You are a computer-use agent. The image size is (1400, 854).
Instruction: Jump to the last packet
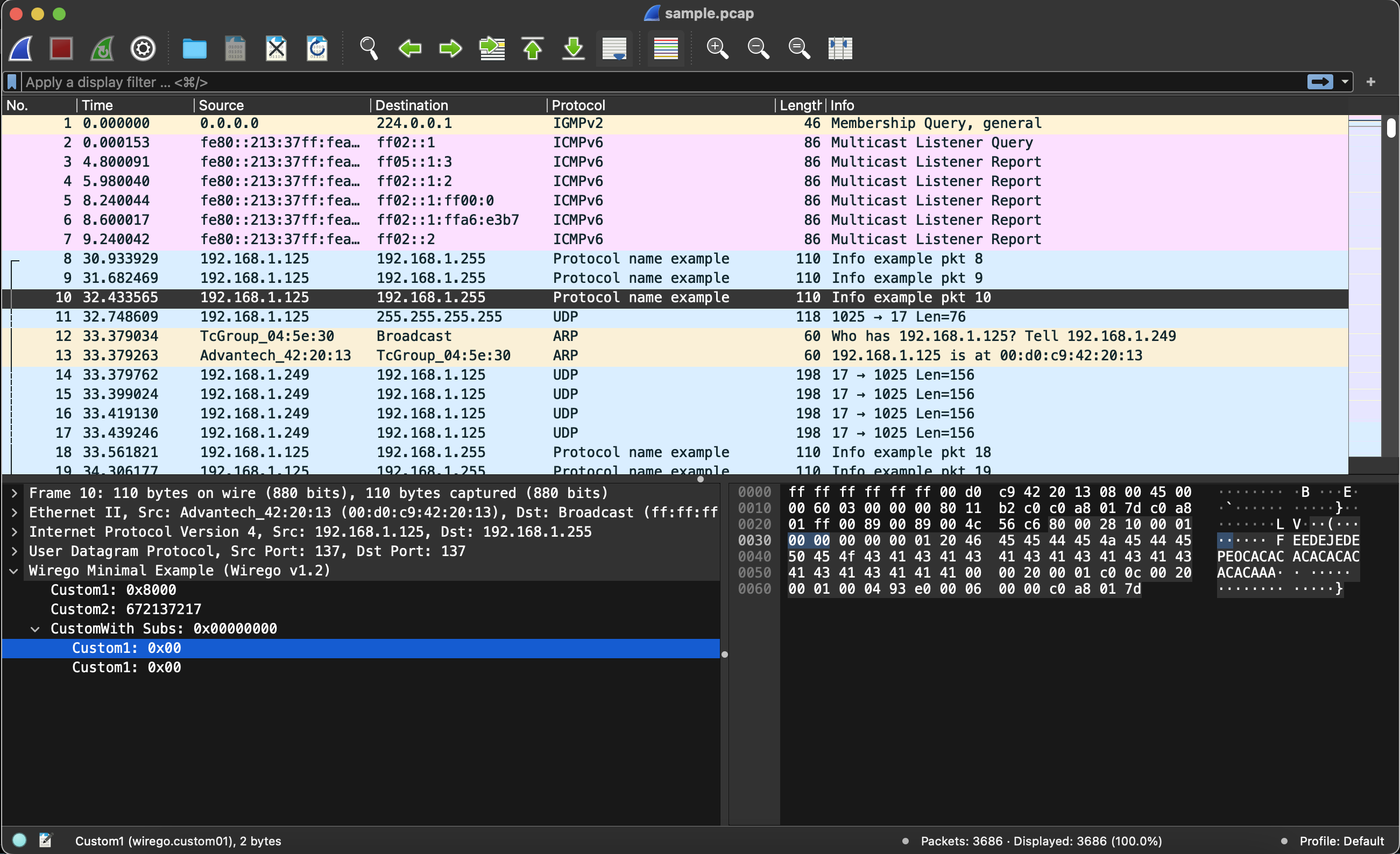(x=574, y=48)
